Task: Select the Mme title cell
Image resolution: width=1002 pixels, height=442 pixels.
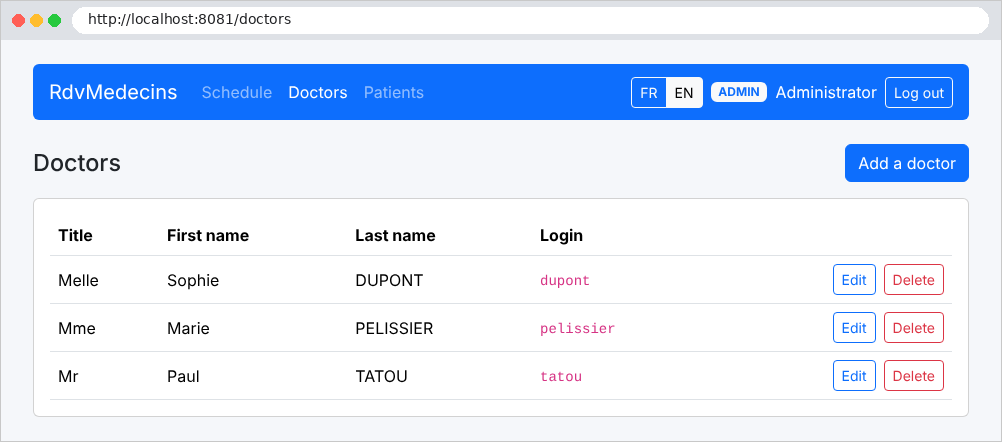Action: 77,328
